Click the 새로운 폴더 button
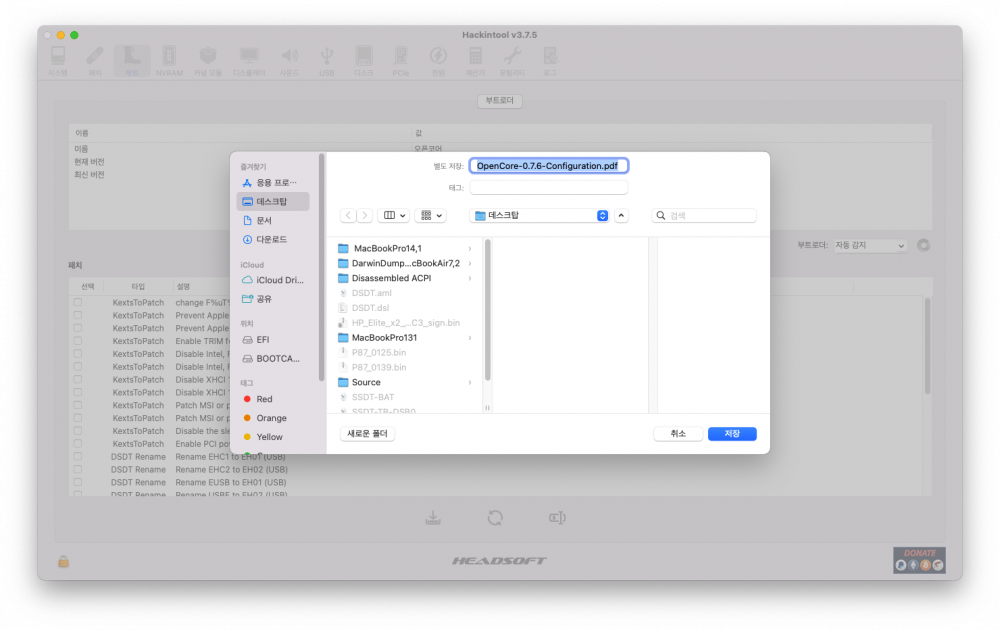Image resolution: width=1000 pixels, height=630 pixels. [x=367, y=434]
